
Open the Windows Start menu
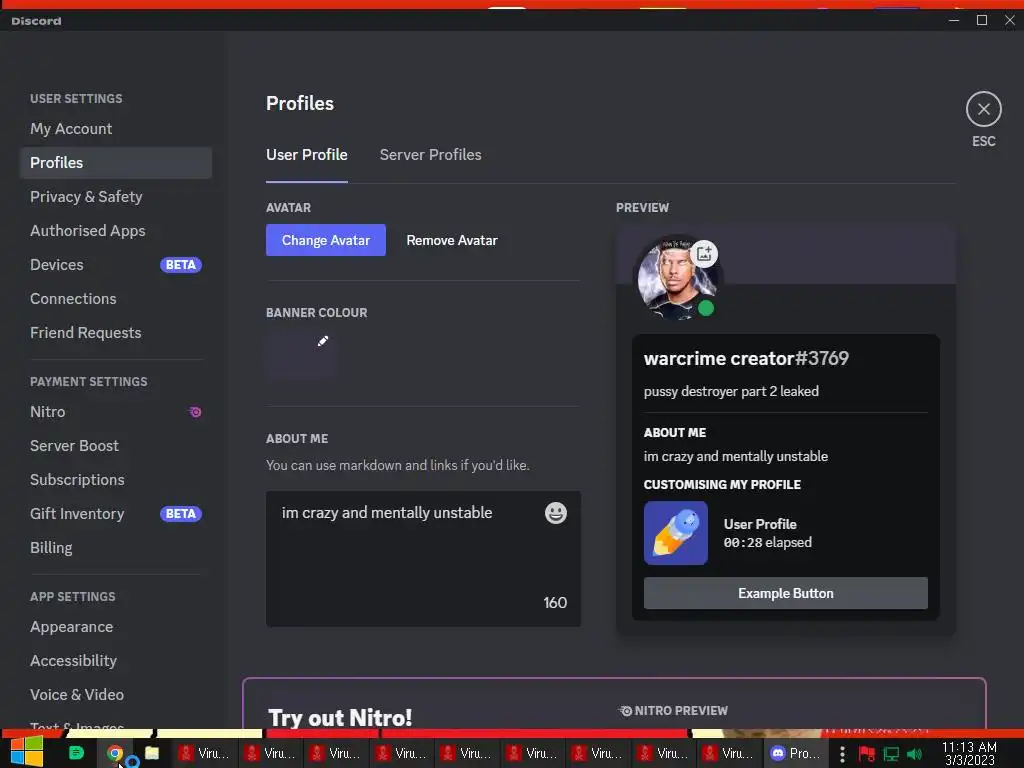[27, 752]
